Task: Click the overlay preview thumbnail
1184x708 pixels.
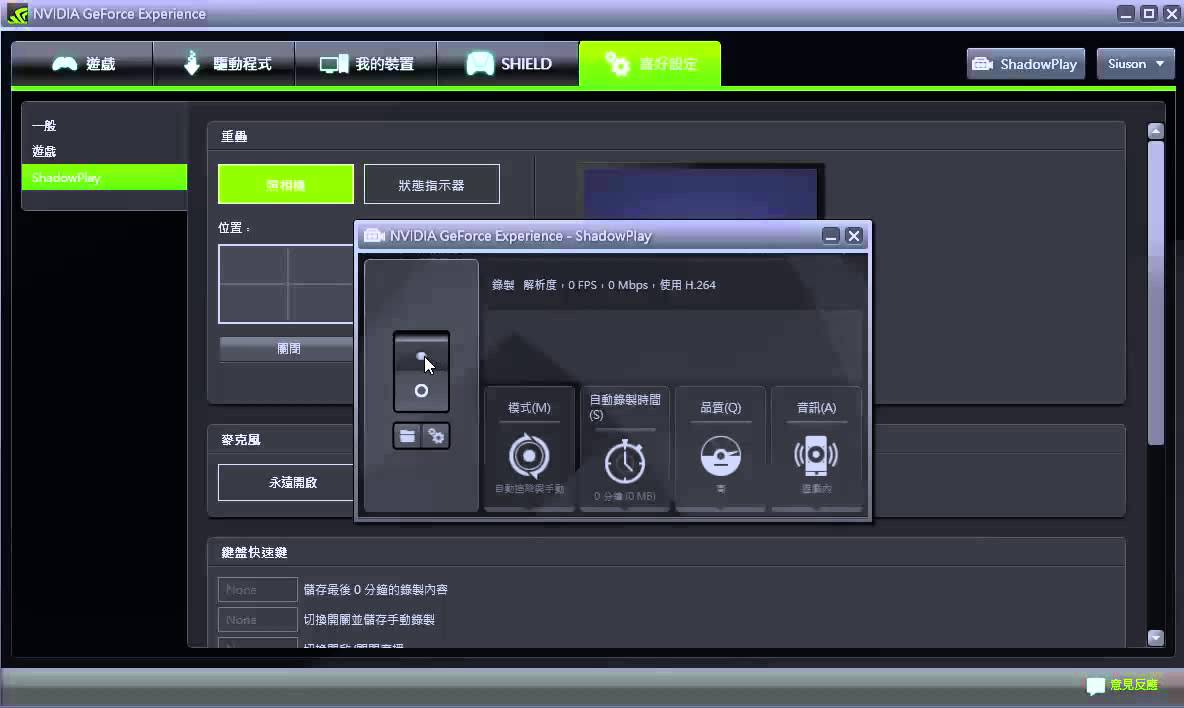Action: 701,193
